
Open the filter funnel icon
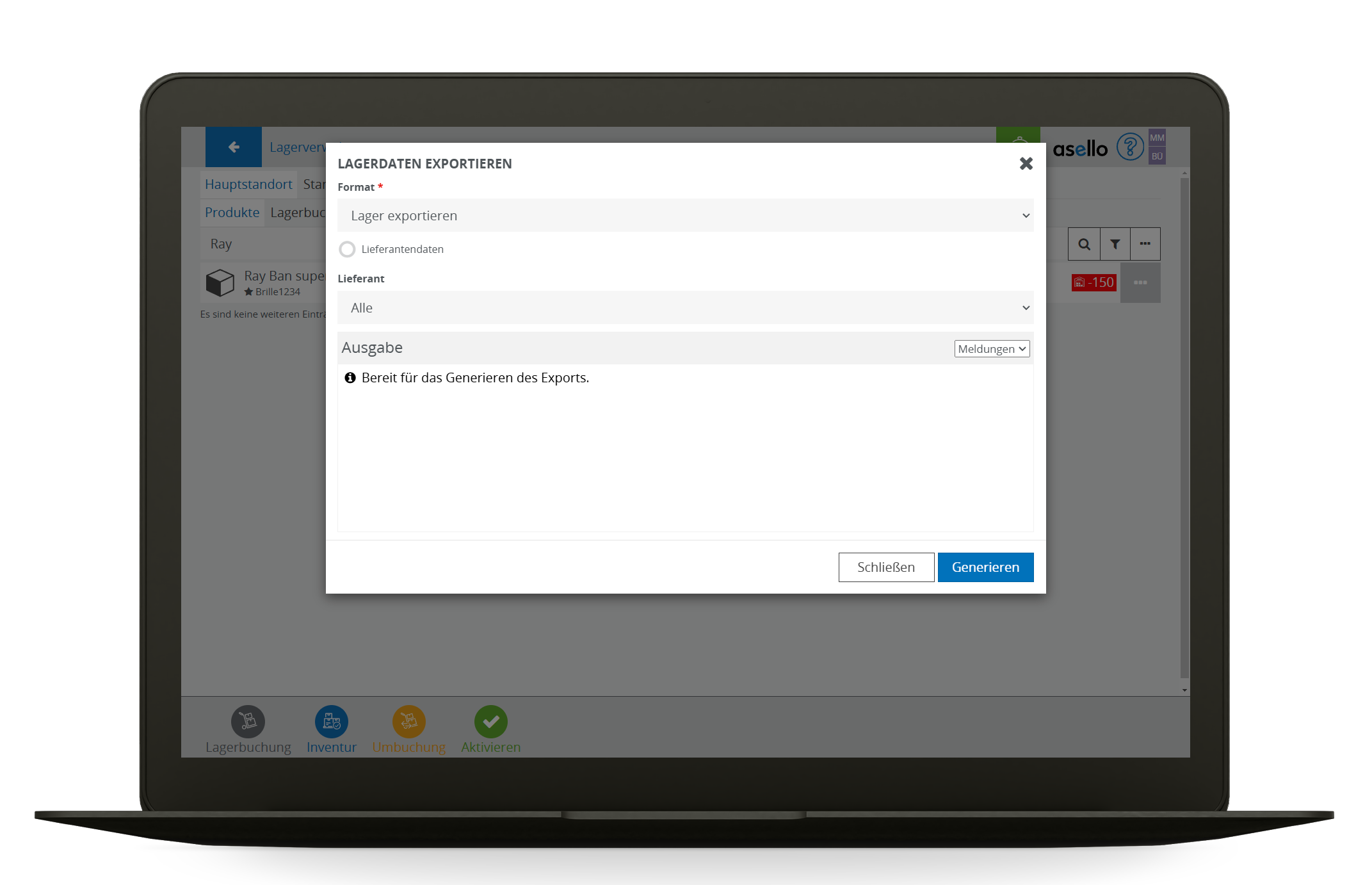[1115, 244]
